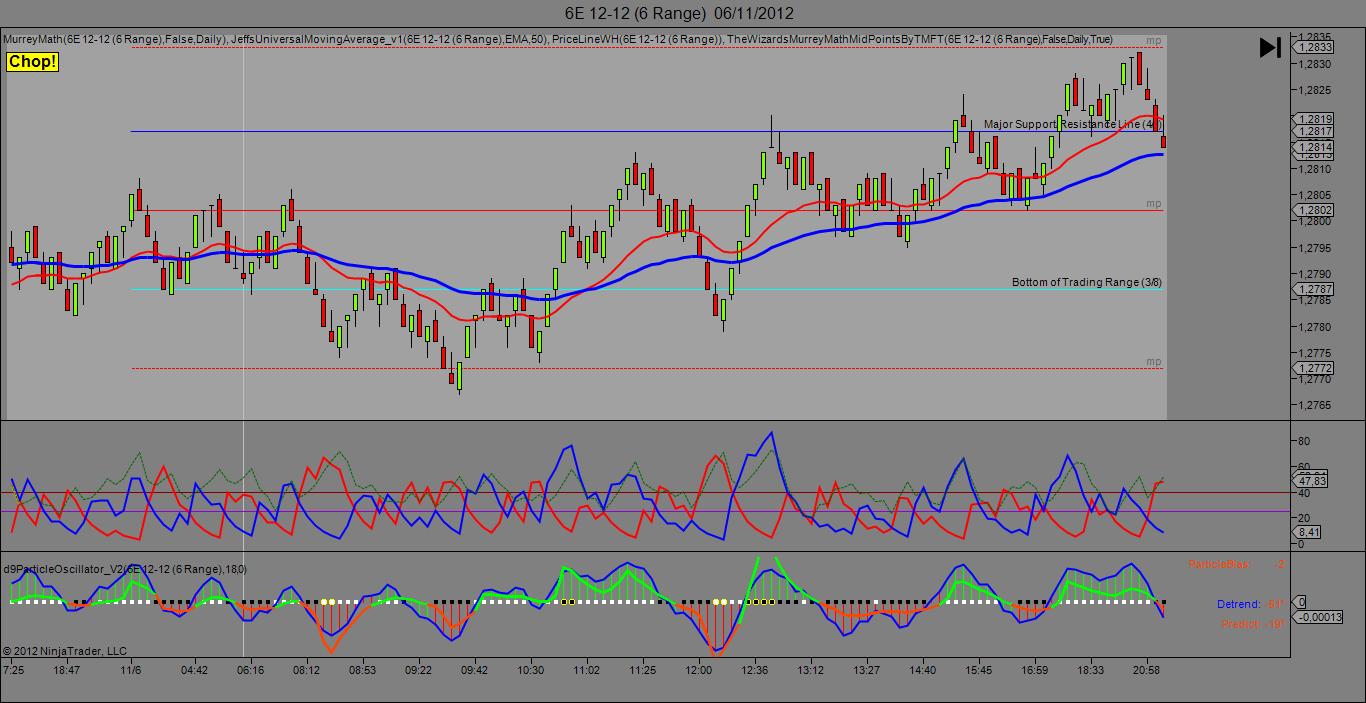The image size is (1366, 703).
Task: Click the orange Predict value readout
Action: click(1253, 625)
